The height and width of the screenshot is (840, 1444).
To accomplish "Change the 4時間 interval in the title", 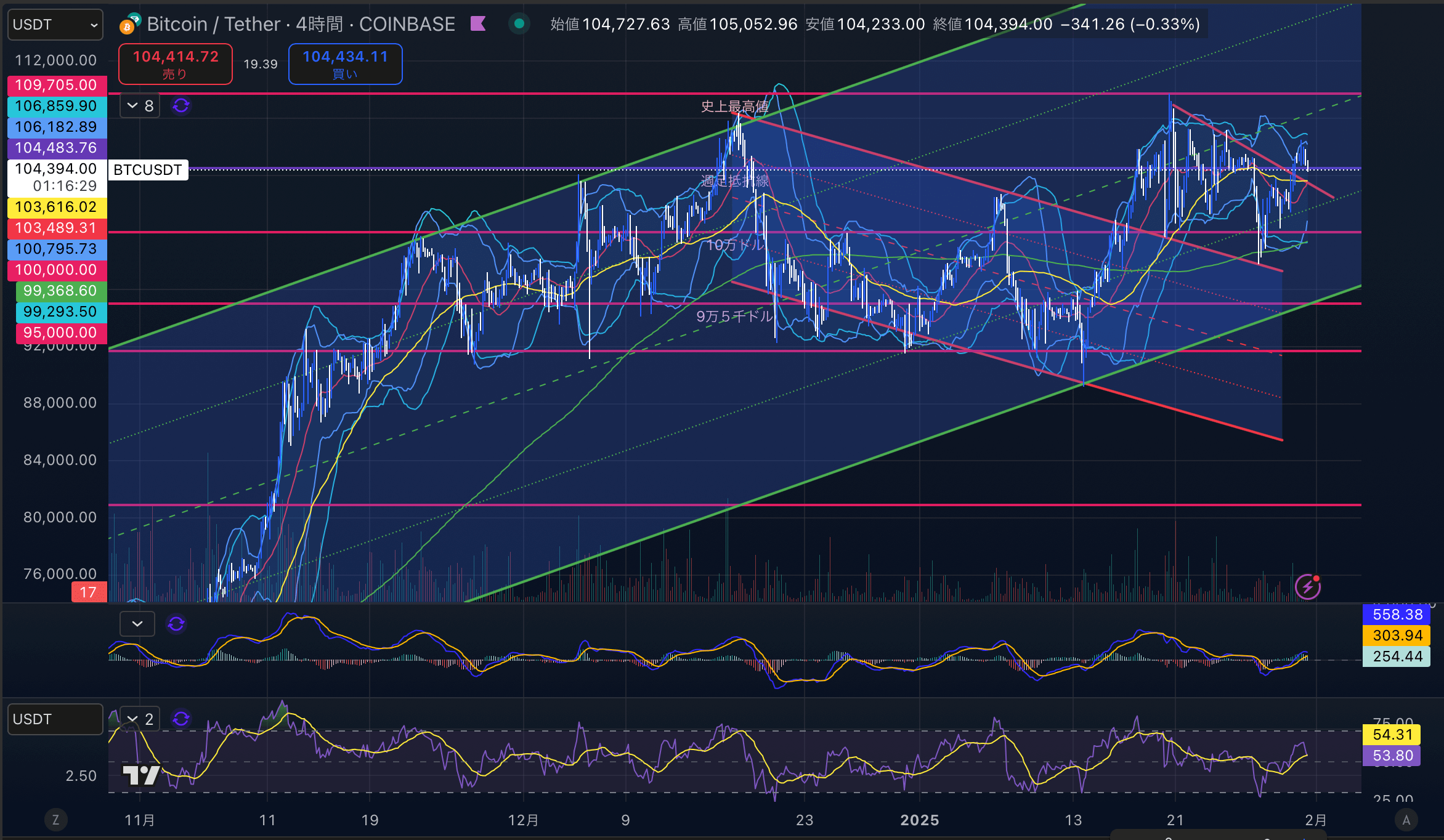I will coord(319,24).
